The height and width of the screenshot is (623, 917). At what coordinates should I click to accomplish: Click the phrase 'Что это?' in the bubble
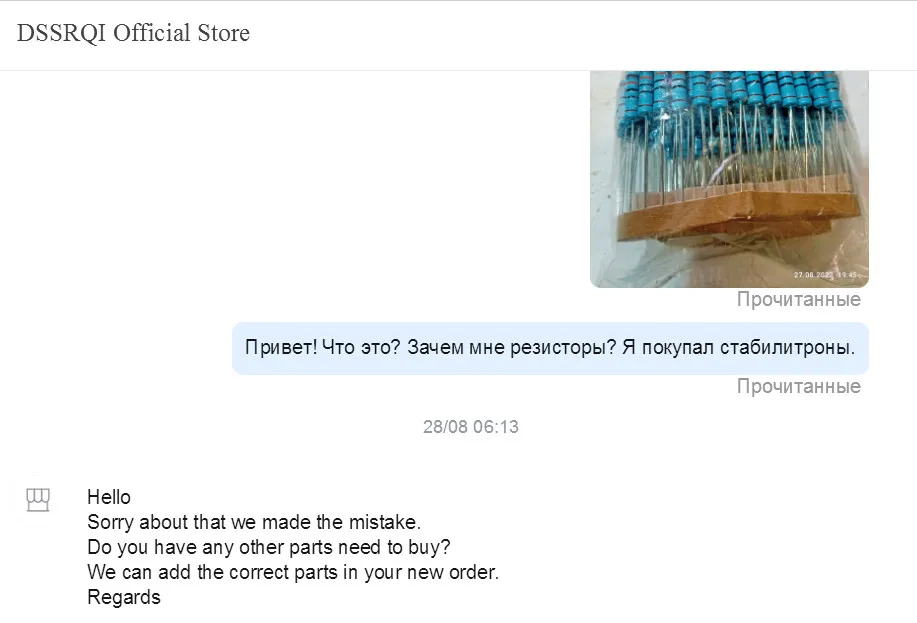361,347
